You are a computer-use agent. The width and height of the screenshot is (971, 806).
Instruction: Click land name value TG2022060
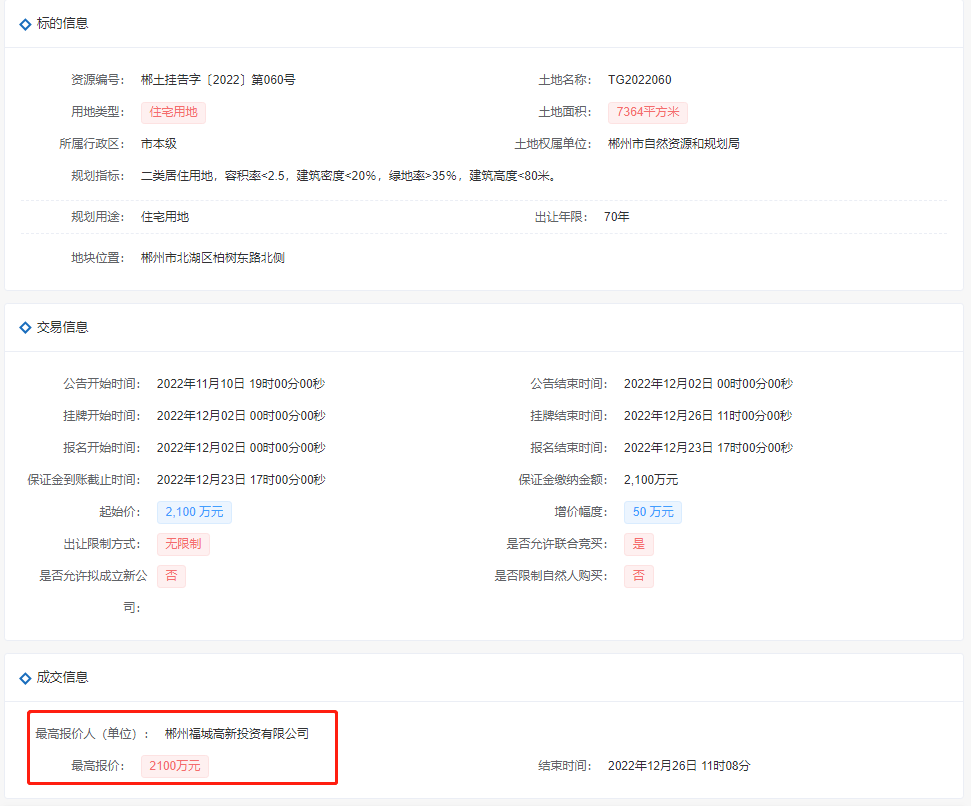[x=640, y=80]
